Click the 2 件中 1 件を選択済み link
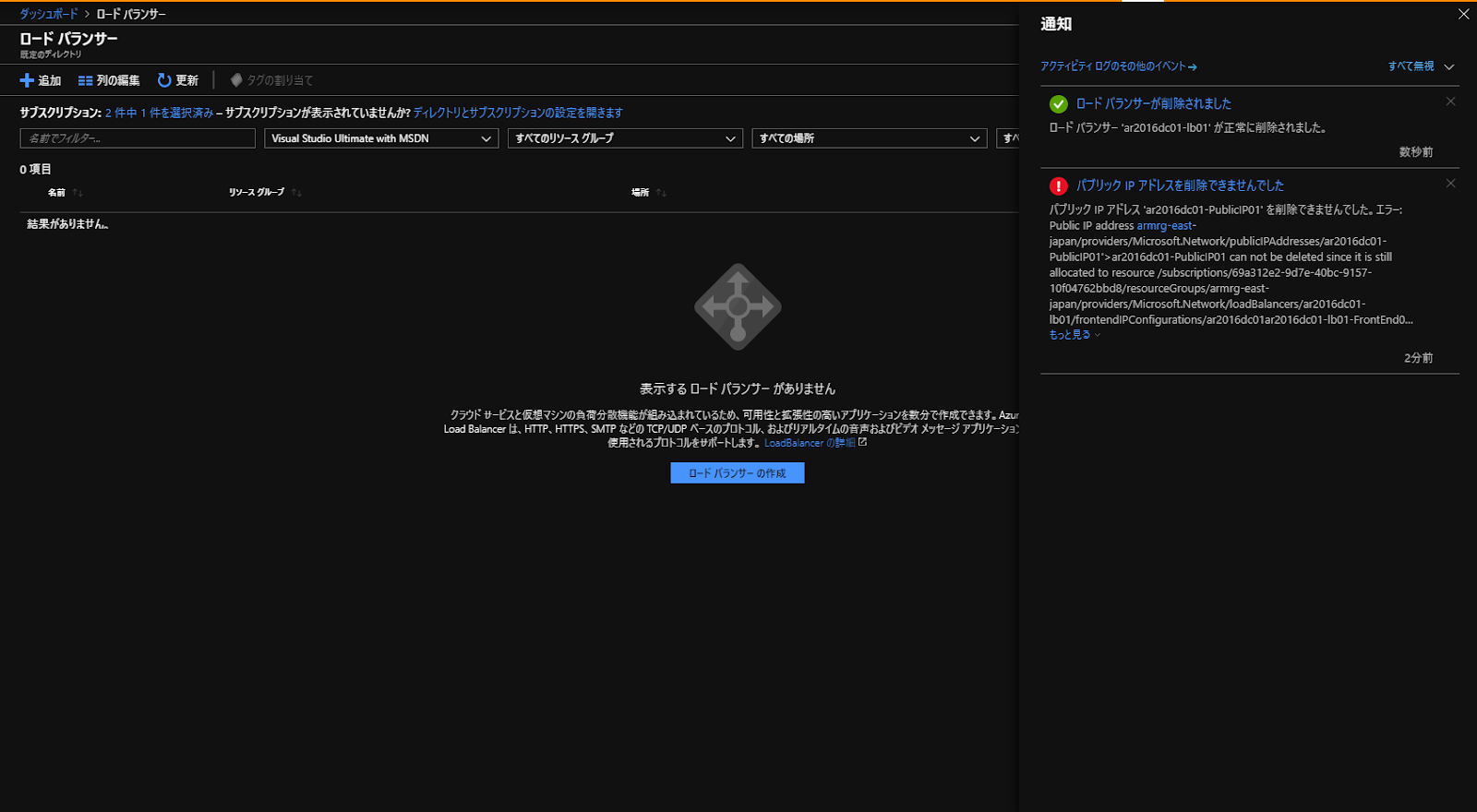 click(159, 113)
